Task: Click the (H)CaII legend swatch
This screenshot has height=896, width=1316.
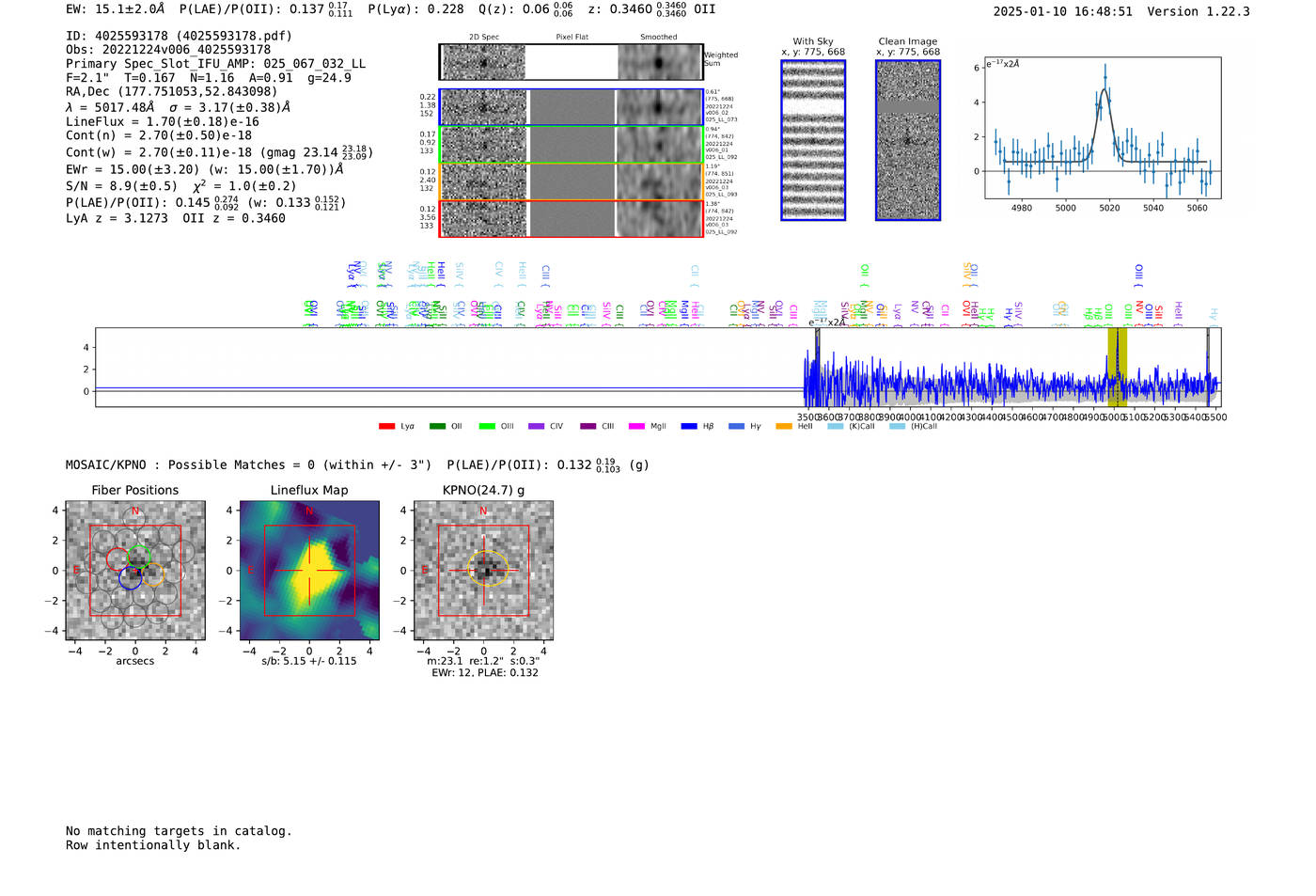Action: (898, 426)
